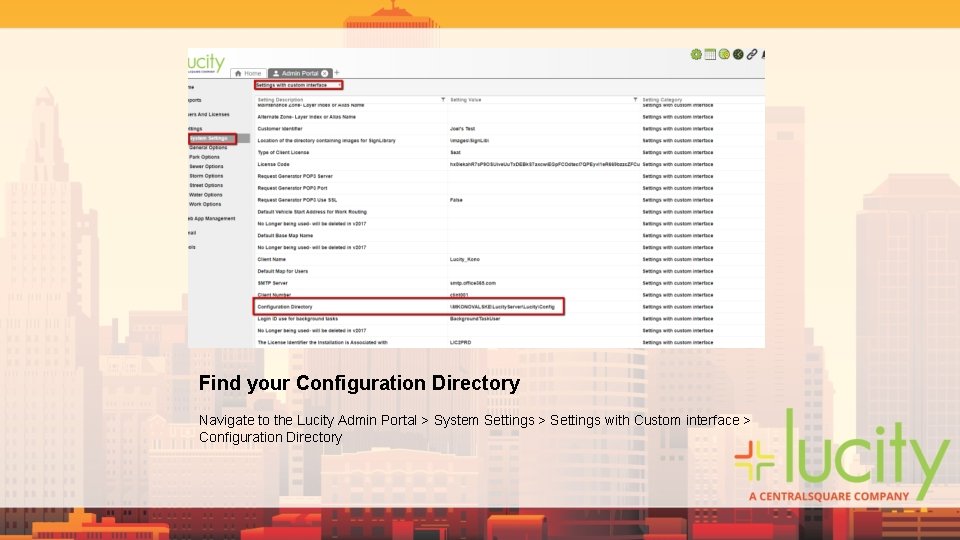Click the chain link icon
Screen dimensions: 960x540
pos(752,54)
